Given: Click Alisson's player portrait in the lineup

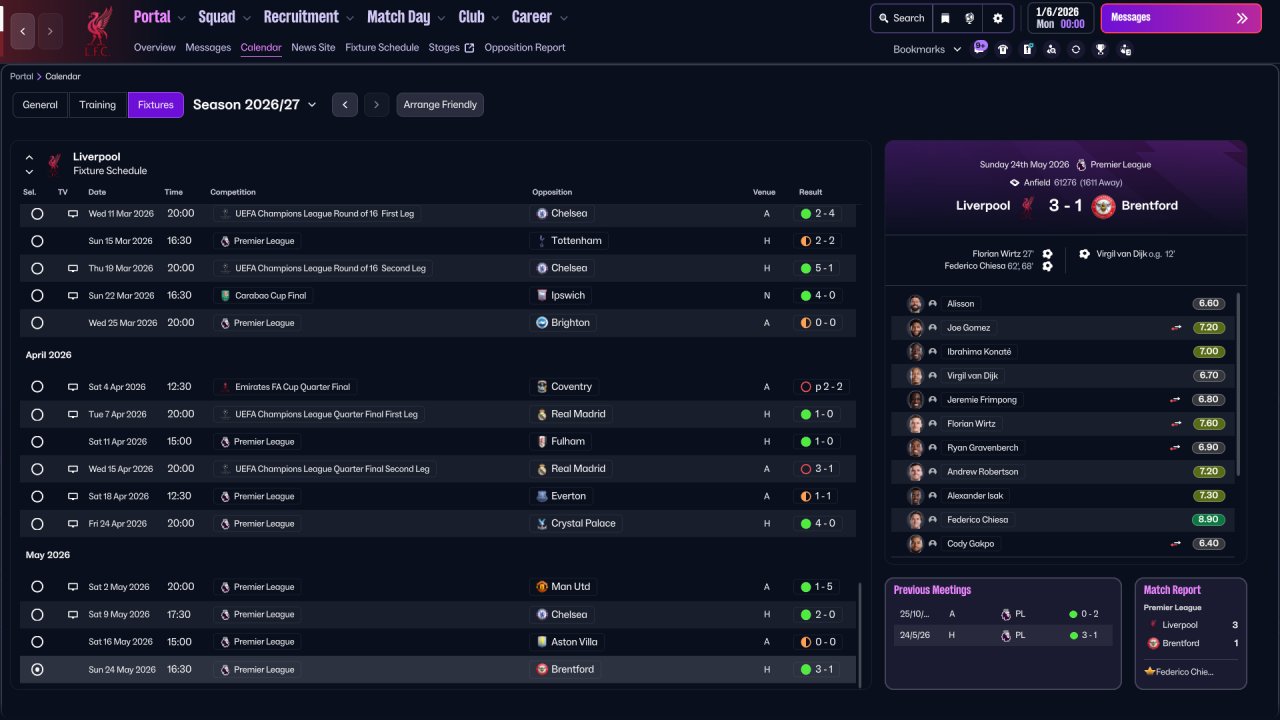Looking at the screenshot, I should (915, 304).
